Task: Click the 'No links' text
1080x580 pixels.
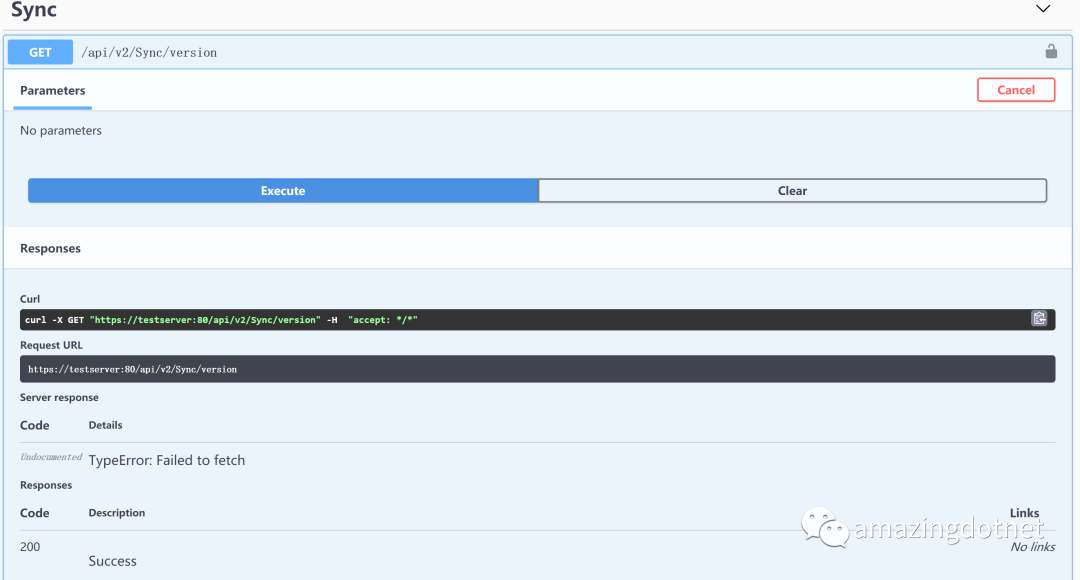Action: tap(1032, 547)
